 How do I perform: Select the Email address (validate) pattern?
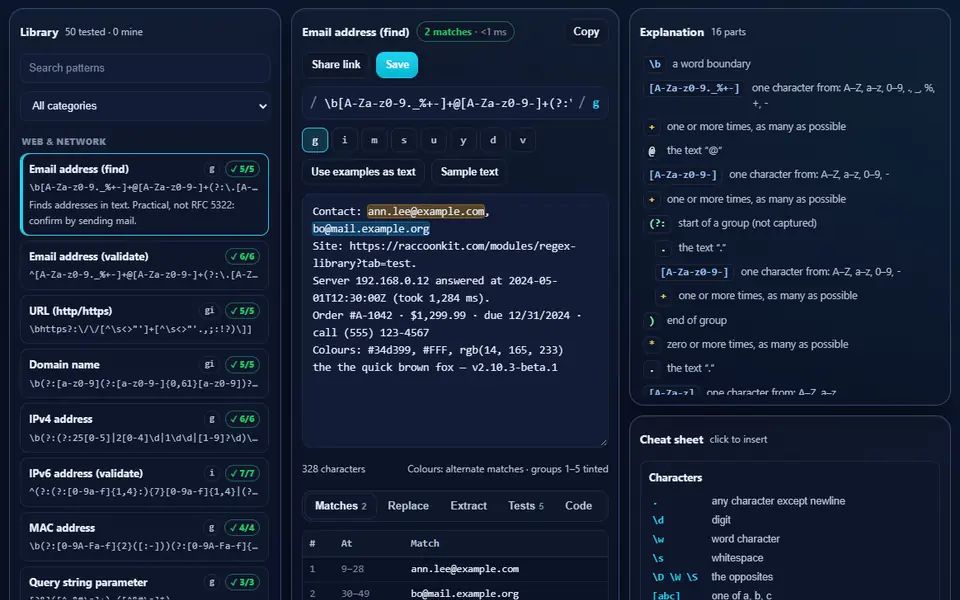[144, 265]
